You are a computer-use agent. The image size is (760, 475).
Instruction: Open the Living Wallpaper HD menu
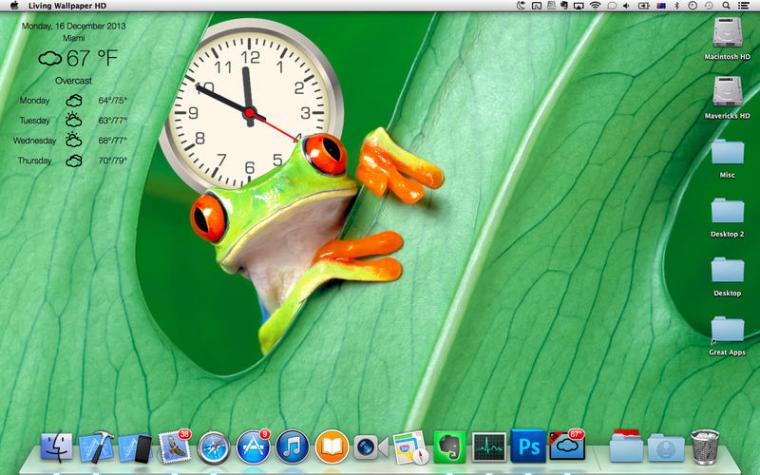[x=67, y=6]
